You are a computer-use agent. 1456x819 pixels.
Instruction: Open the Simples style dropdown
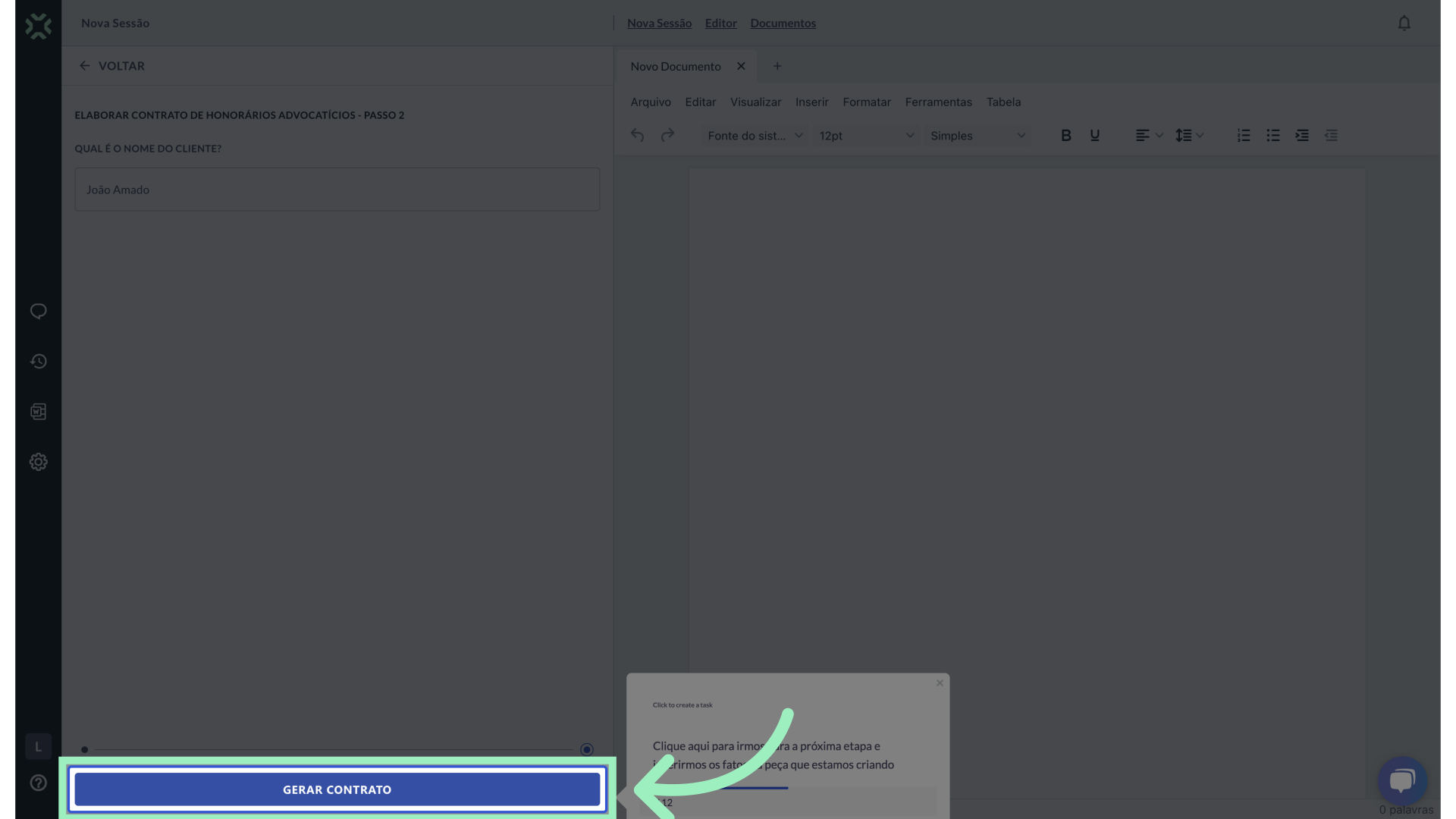pos(977,136)
